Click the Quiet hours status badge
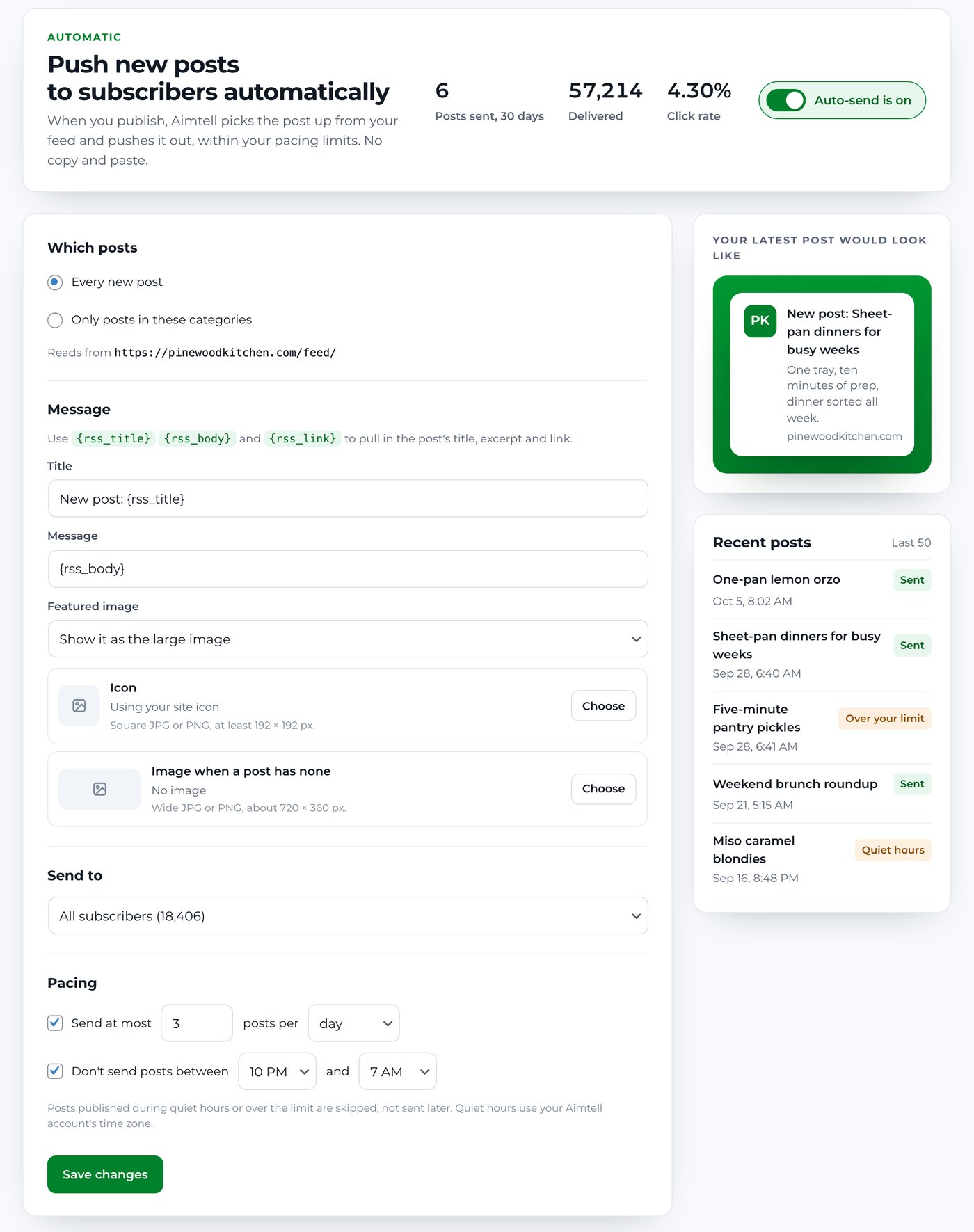The image size is (974, 1232). [893, 850]
